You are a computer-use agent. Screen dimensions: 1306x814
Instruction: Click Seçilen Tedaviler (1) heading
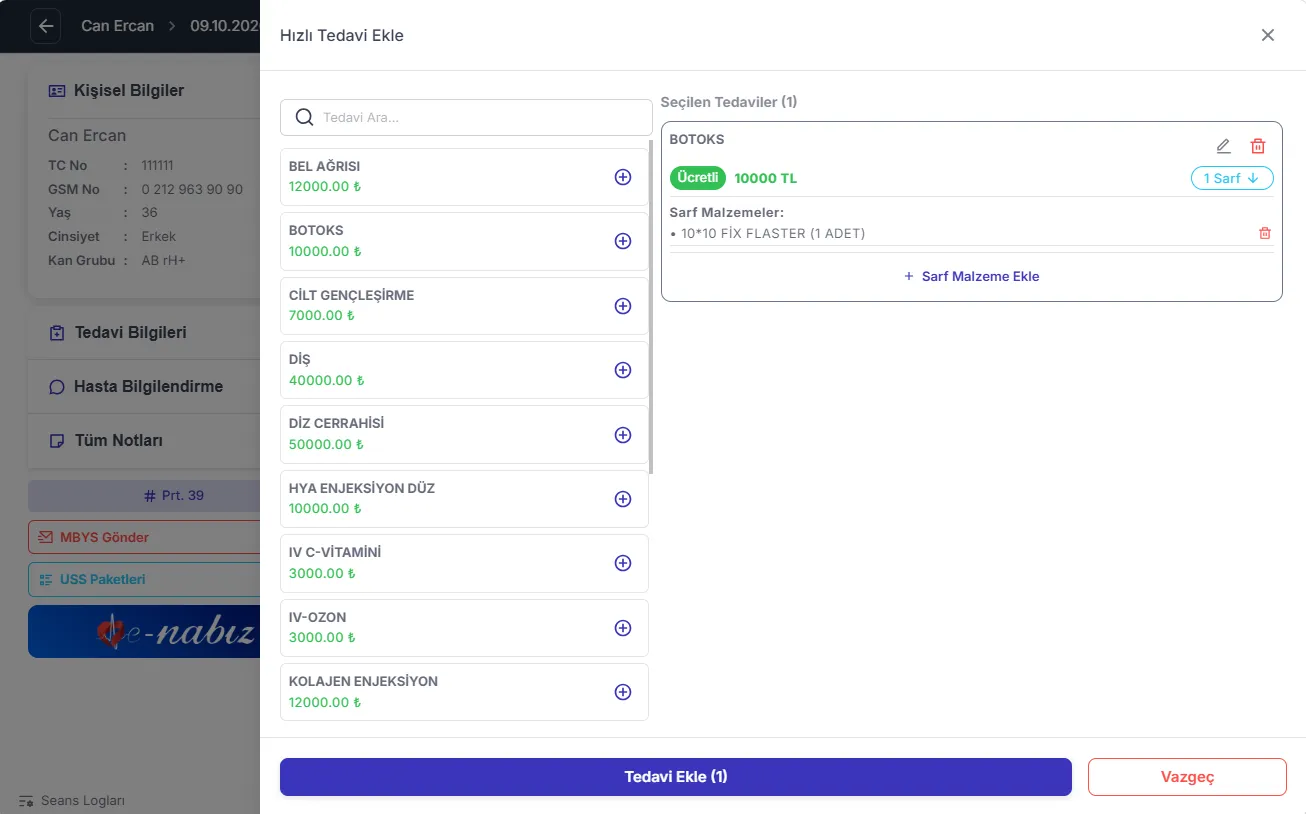729,102
